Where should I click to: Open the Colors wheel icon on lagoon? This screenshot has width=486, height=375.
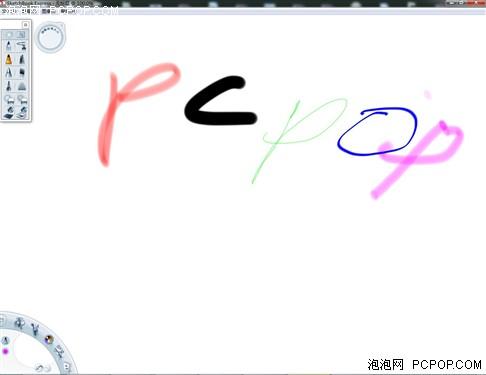[49, 339]
